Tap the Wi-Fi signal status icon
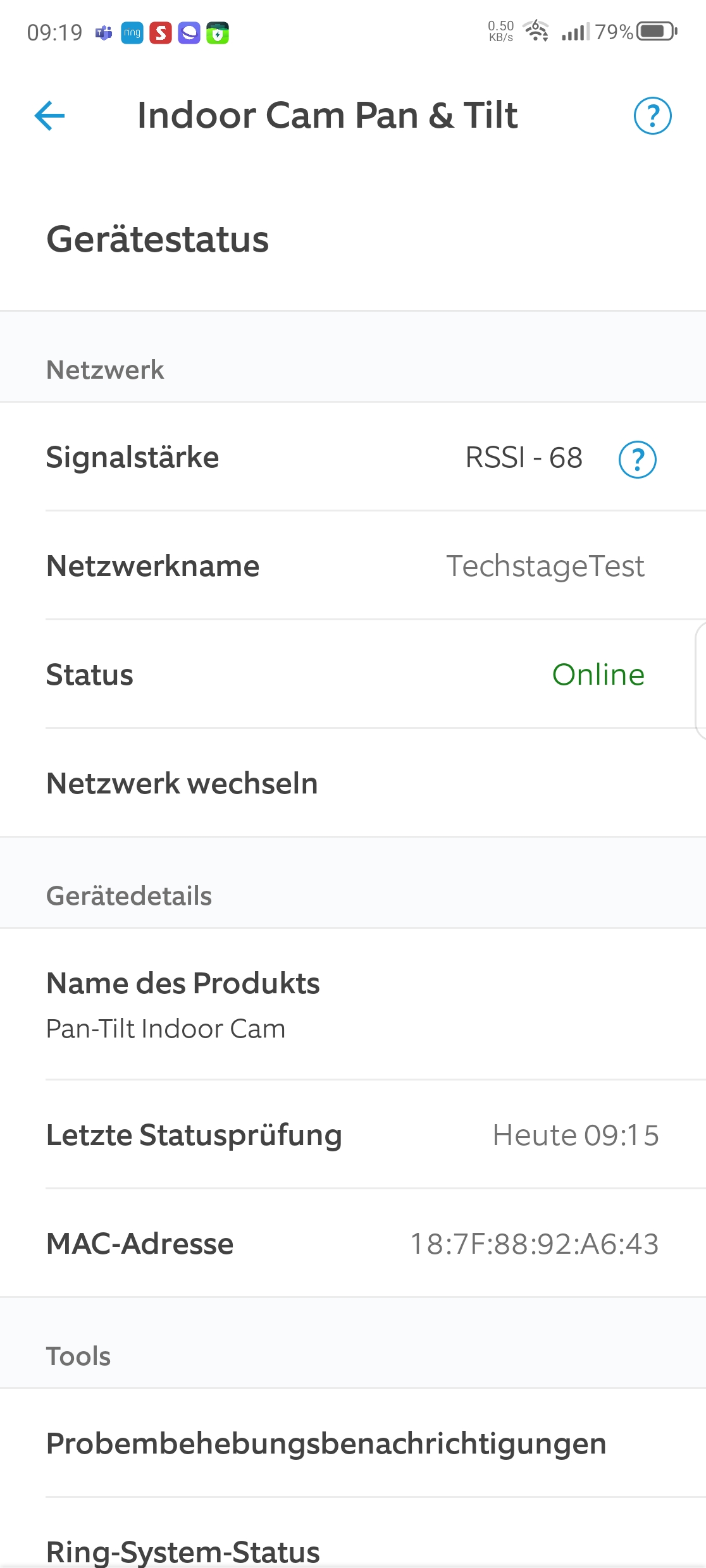The height and width of the screenshot is (1568, 706). pyautogui.click(x=536, y=30)
